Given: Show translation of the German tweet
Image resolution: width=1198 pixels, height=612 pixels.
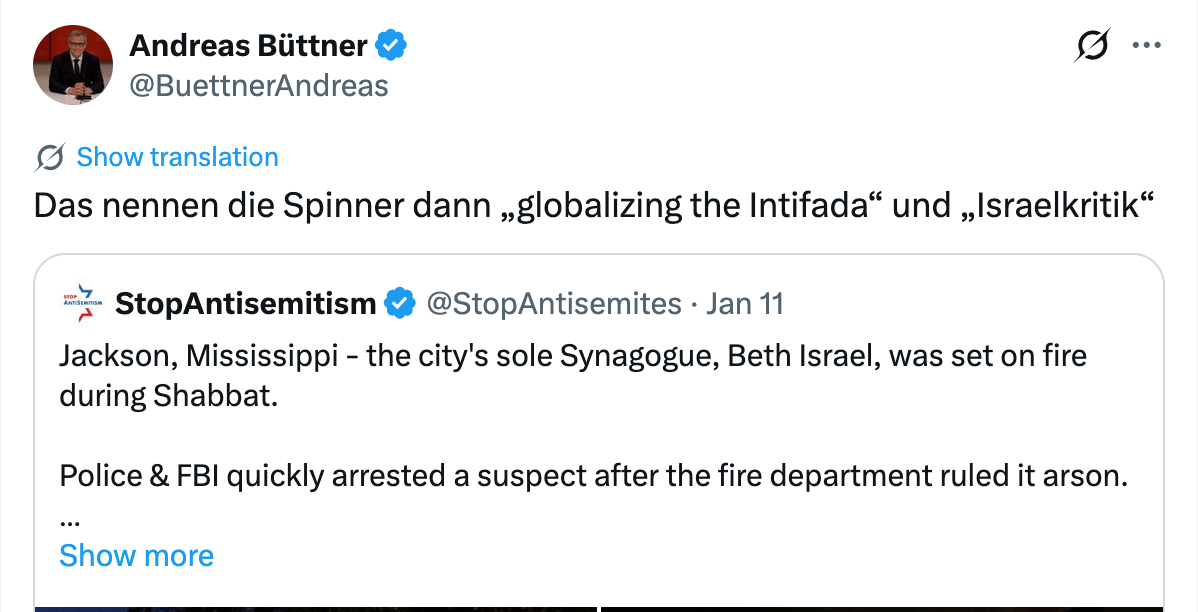Looking at the screenshot, I should (177, 157).
